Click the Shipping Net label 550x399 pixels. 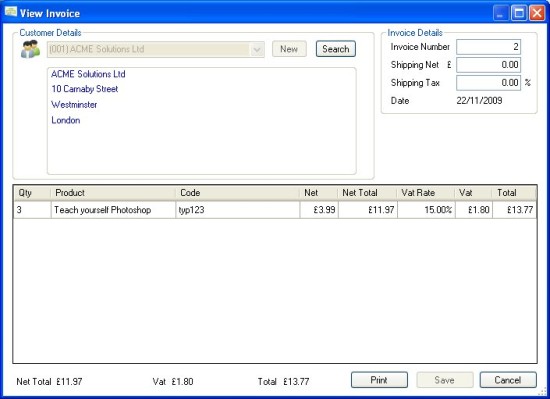tap(415, 65)
